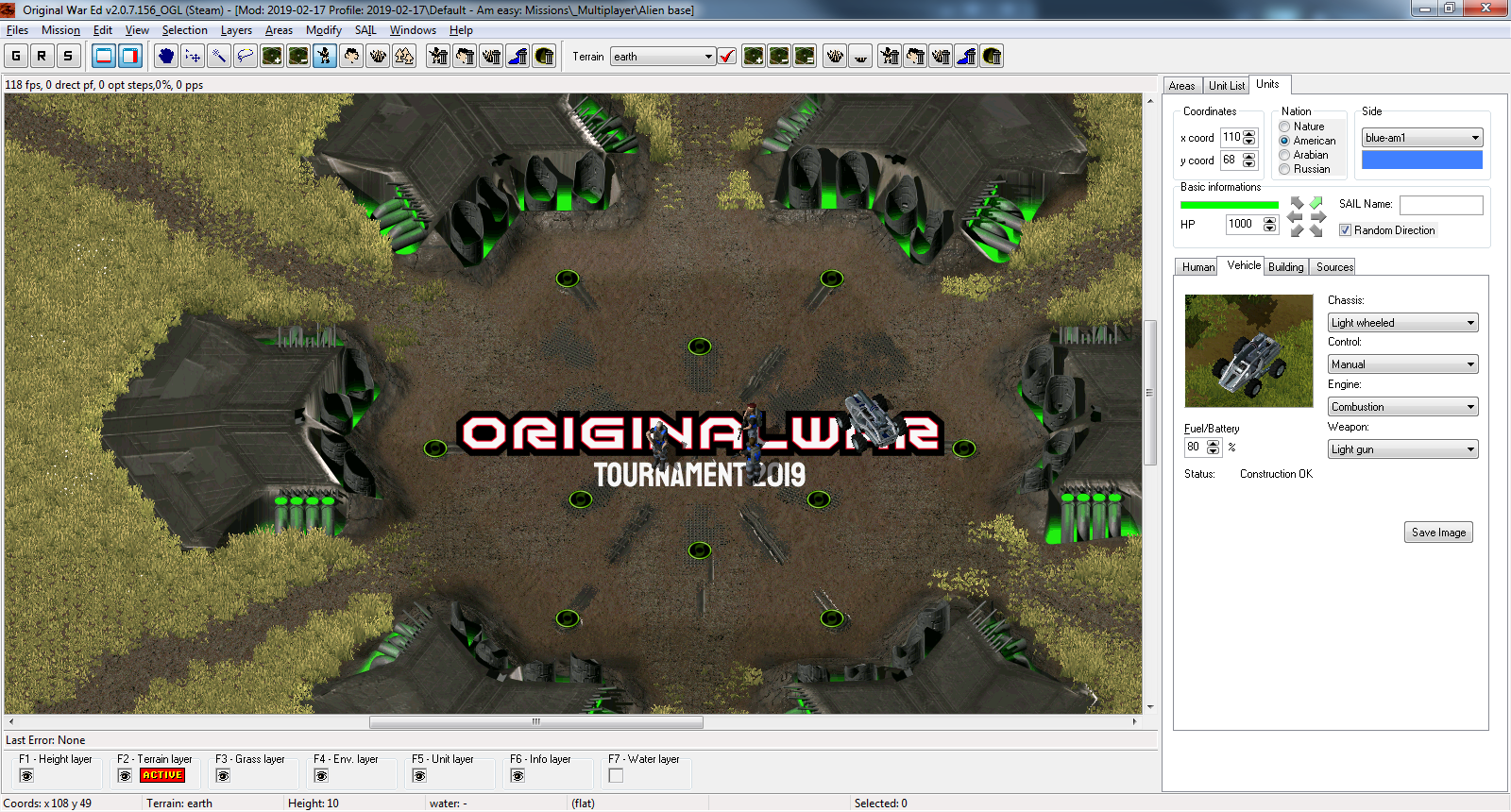Set unit direction to right arrow
1511x812 pixels.
tap(1318, 217)
